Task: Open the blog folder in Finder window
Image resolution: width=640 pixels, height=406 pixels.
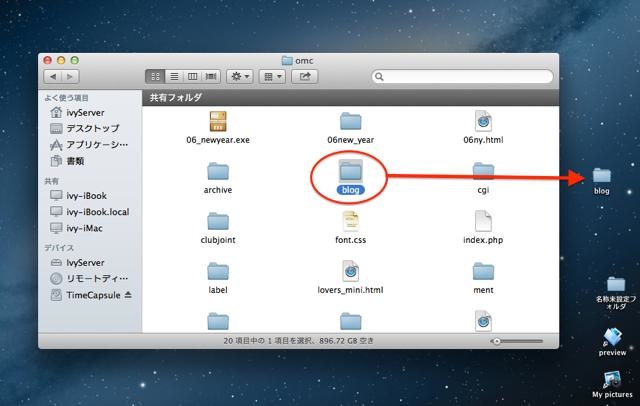Action: tap(349, 170)
